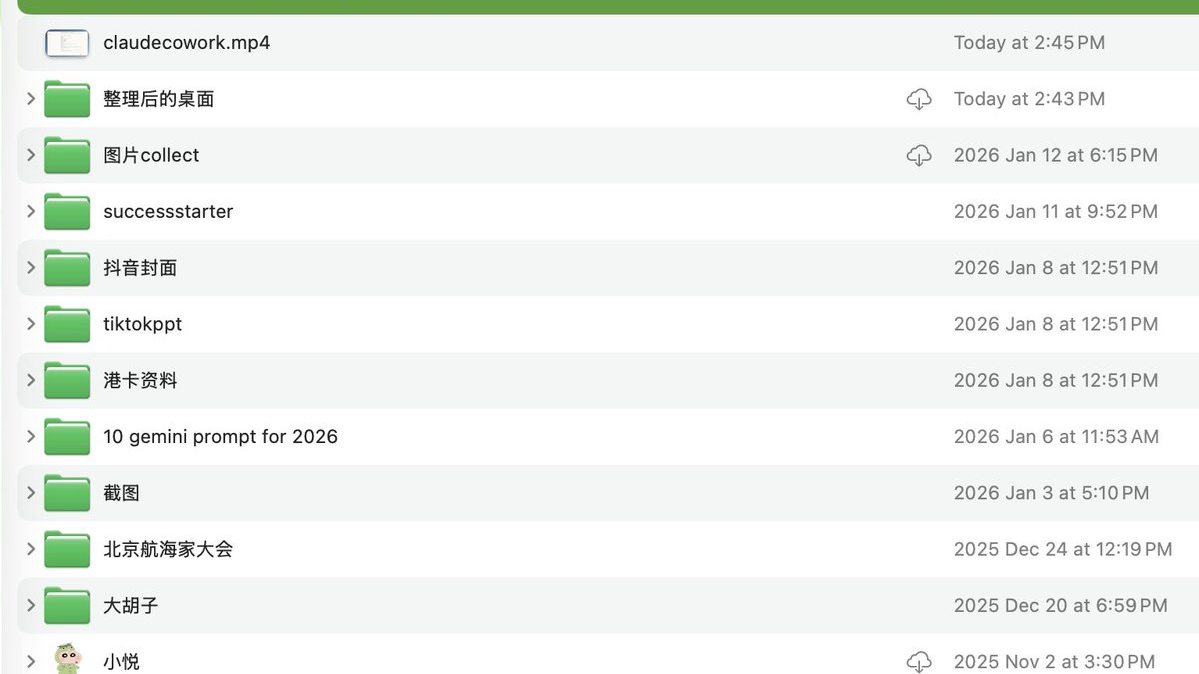Expand the 10 gemini prompt for 2026 folder
Screen dimensions: 1199x674
coord(31,436)
